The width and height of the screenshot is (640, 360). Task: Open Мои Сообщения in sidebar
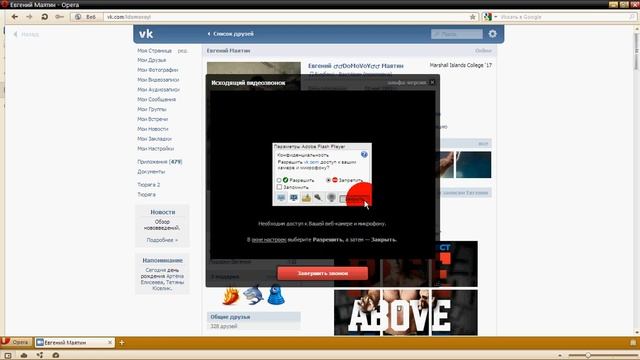(156, 99)
